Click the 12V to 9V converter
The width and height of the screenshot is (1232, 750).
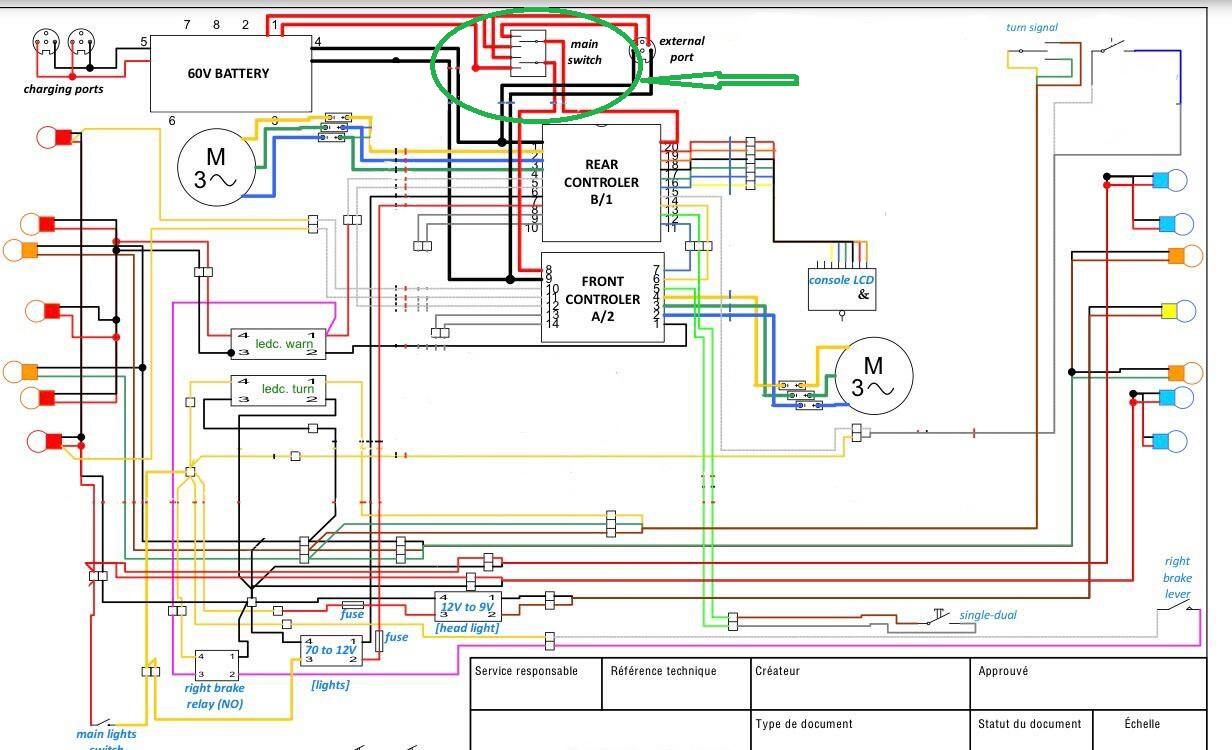tap(467, 607)
